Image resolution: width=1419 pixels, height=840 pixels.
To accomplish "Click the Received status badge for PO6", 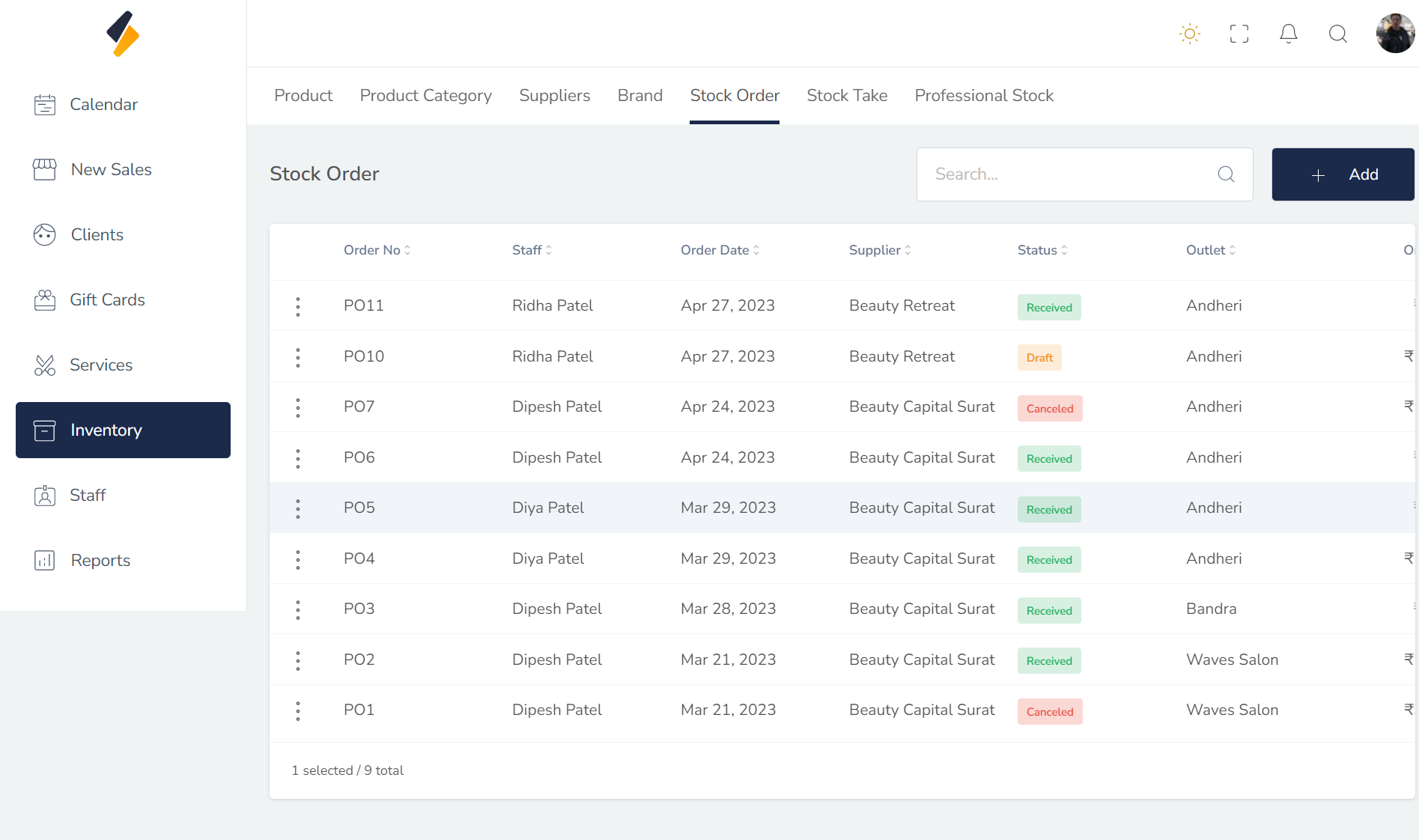I will [1048, 459].
